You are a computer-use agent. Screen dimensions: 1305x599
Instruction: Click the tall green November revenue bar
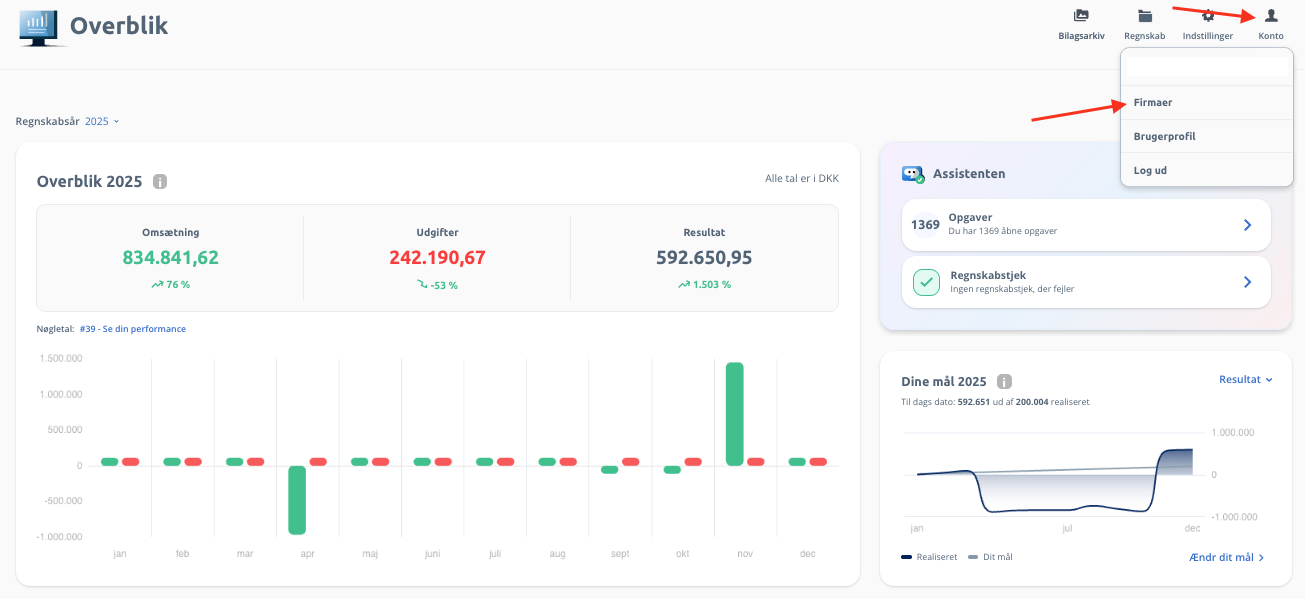point(735,413)
